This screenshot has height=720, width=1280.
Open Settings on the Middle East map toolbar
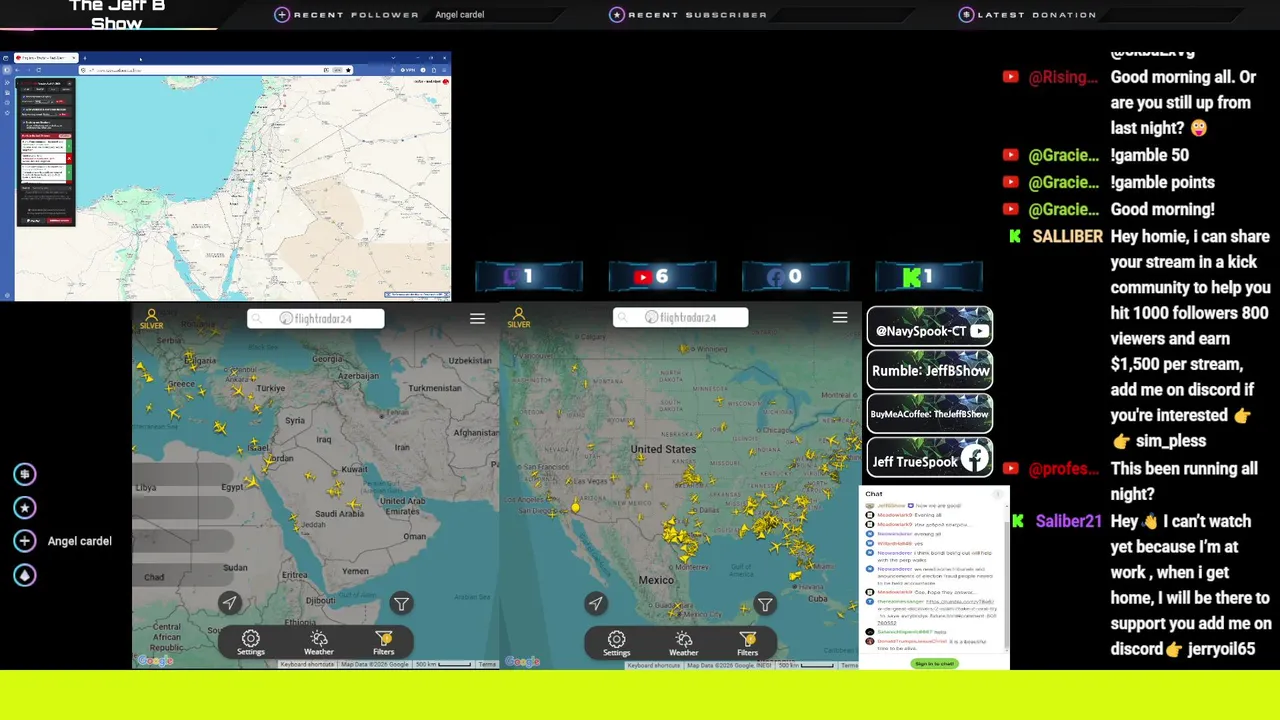(x=251, y=643)
